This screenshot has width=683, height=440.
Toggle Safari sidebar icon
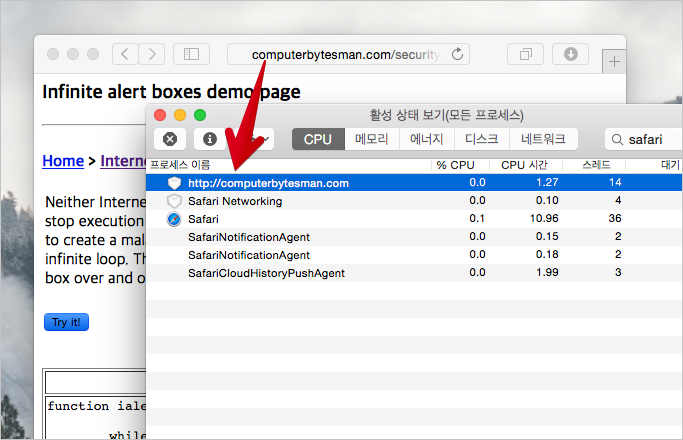point(191,54)
